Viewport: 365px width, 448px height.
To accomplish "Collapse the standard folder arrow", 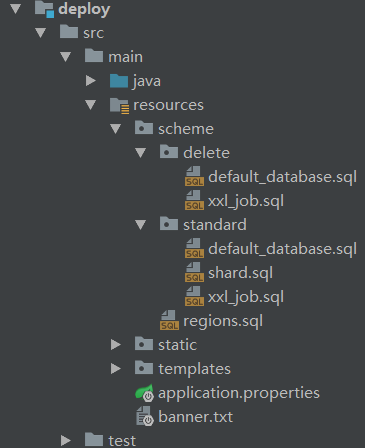I will 140,225.
